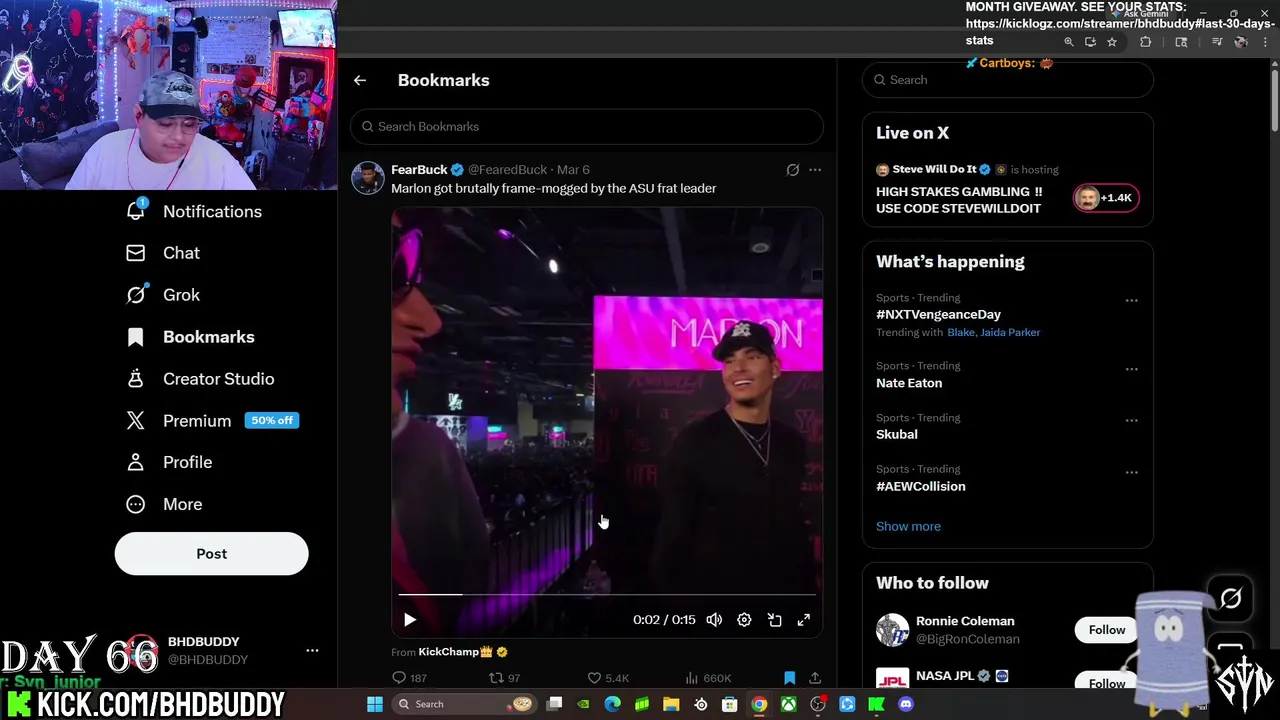The image size is (1280, 720).
Task: Reply to the FearBuck post
Action: click(x=410, y=678)
